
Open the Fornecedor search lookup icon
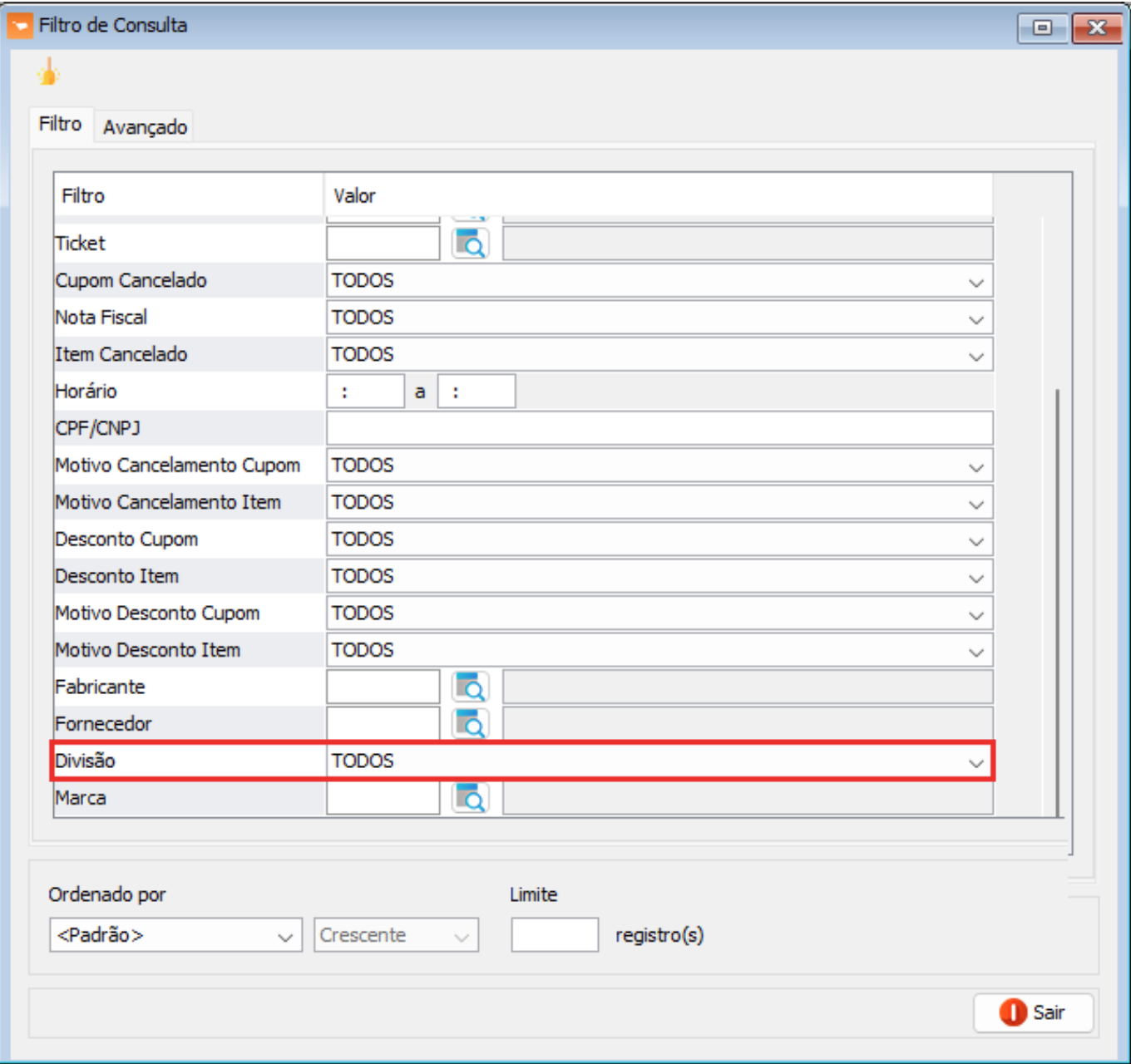click(x=470, y=724)
